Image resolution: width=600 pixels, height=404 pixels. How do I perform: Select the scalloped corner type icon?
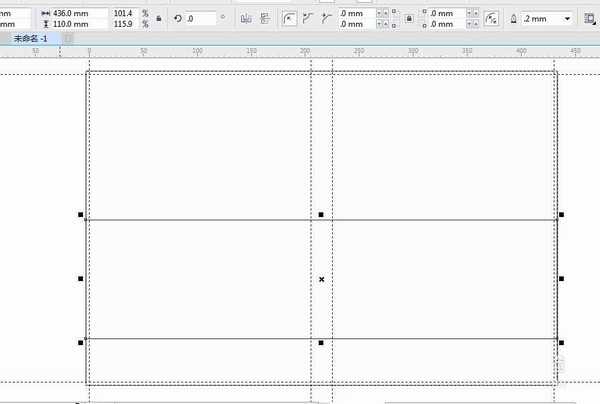tap(307, 18)
